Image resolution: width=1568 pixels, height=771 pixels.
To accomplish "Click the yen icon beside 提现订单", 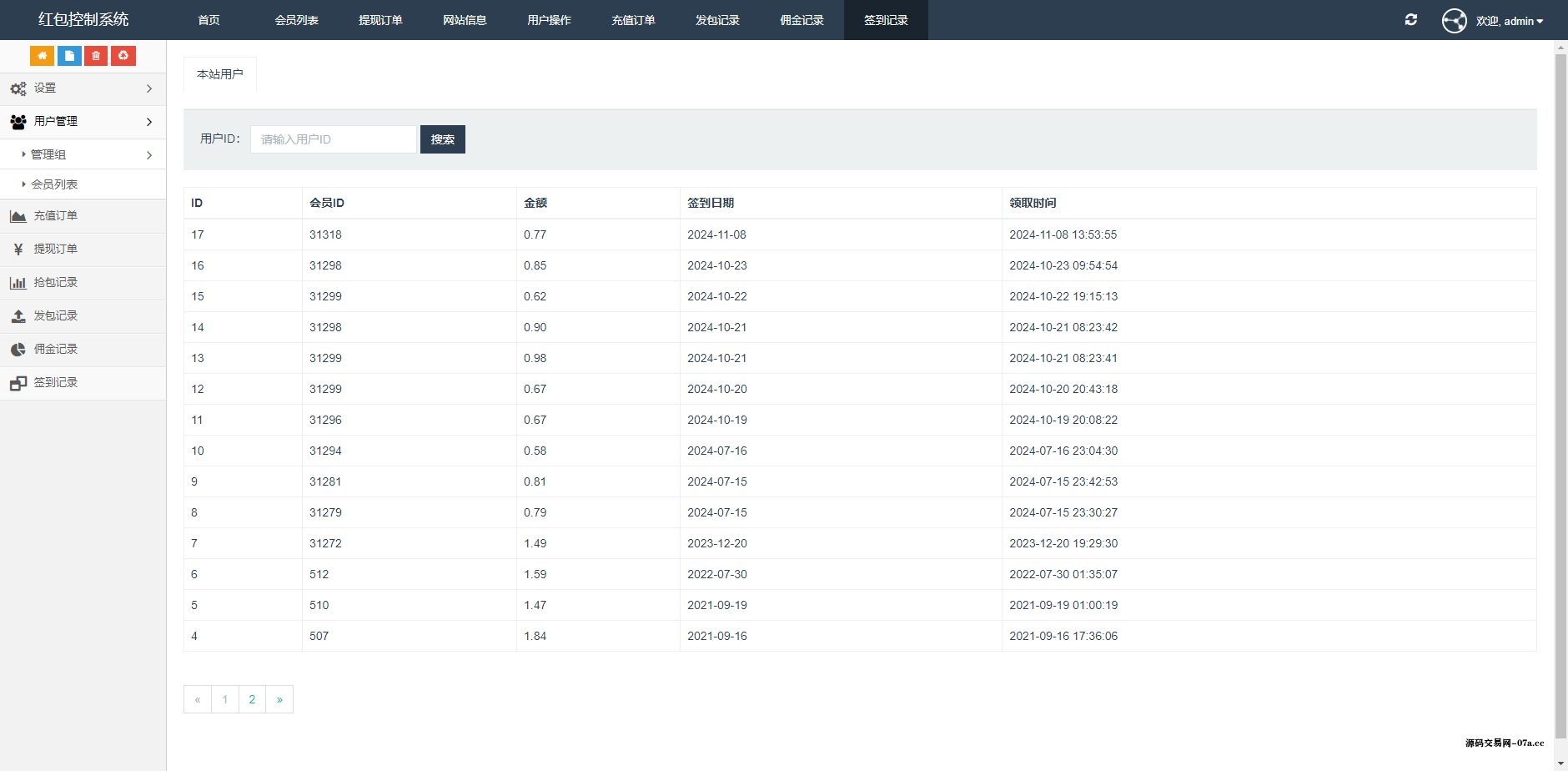I will (x=18, y=249).
